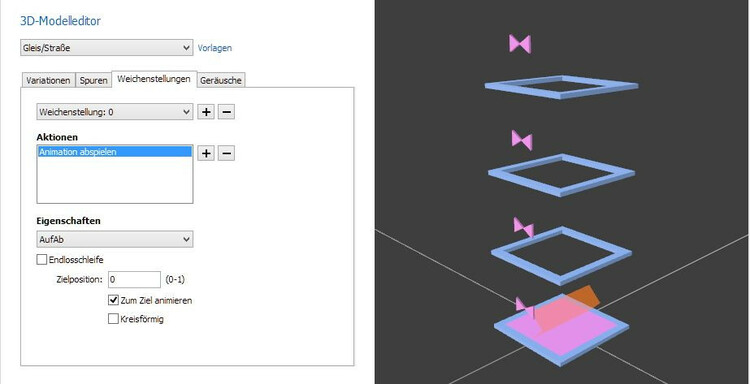
Task: Open the Gleis/Straße dropdown
Action: (107, 48)
